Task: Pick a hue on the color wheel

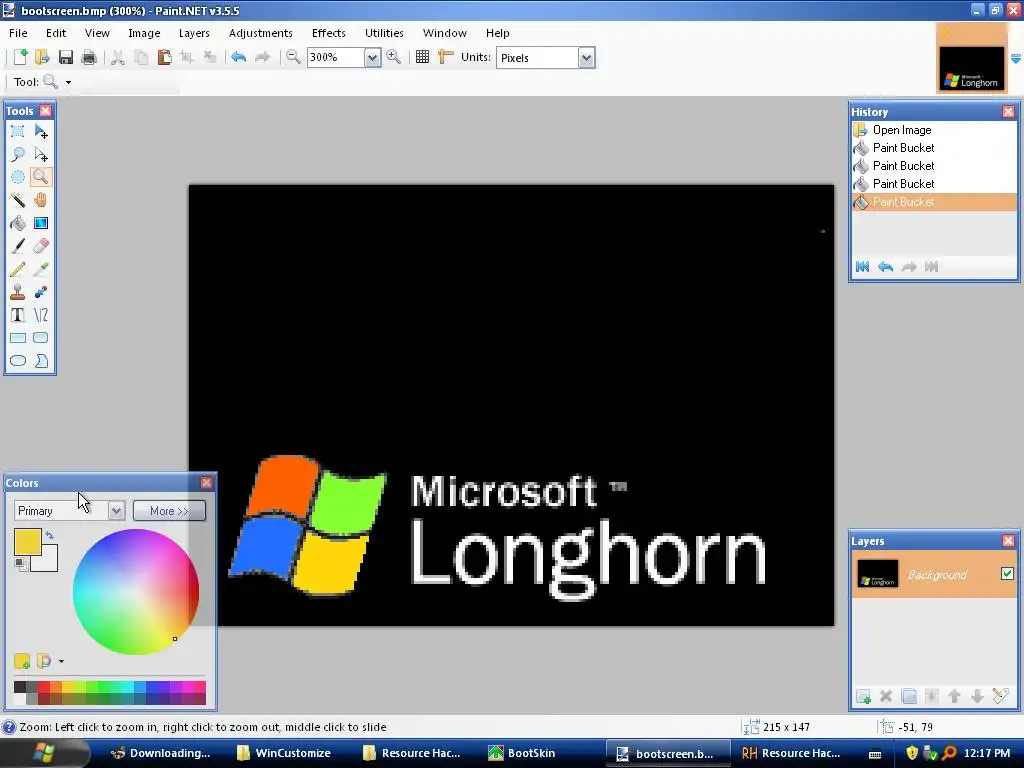Action: [x=136, y=592]
